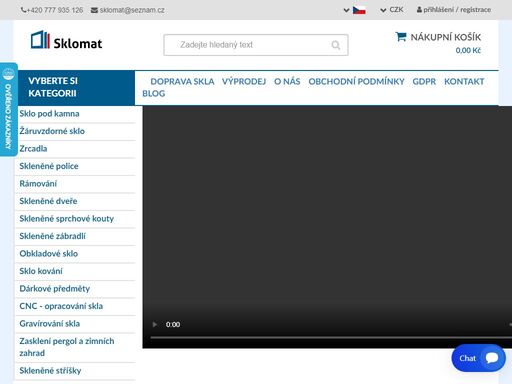The height and width of the screenshot is (384, 512).
Task: Open KONTAKT menu item
Action: click(x=464, y=81)
